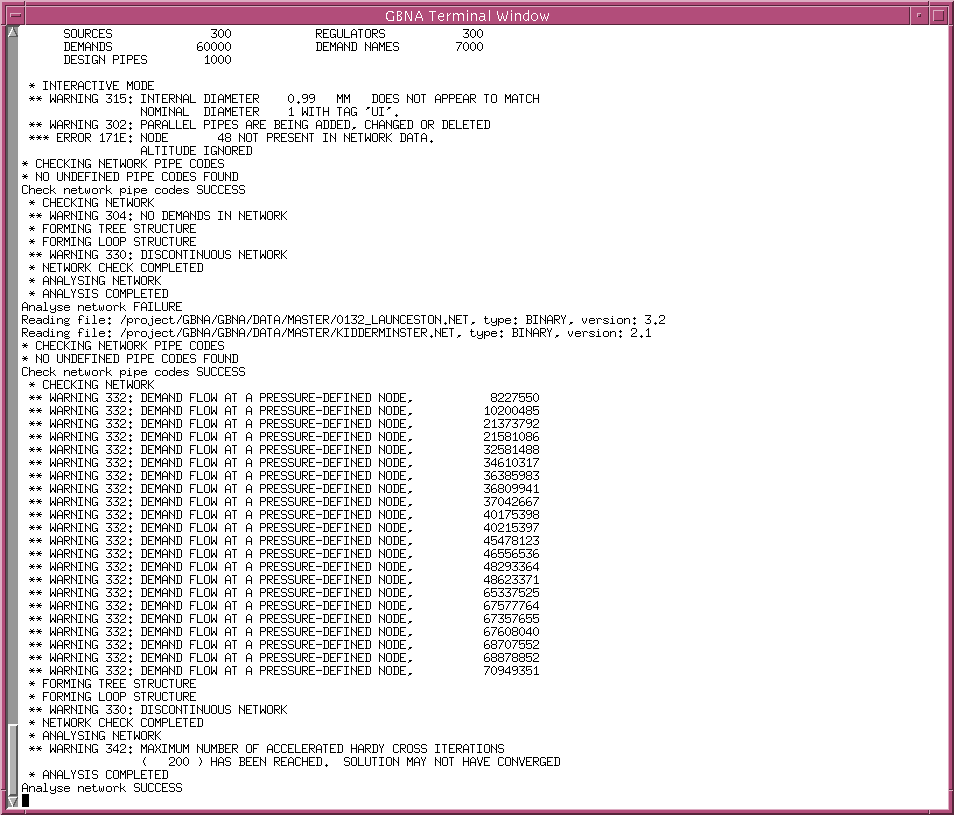This screenshot has height=815, width=954.
Task: Click the 'Analyse network FAILURE' line
Action: point(102,307)
